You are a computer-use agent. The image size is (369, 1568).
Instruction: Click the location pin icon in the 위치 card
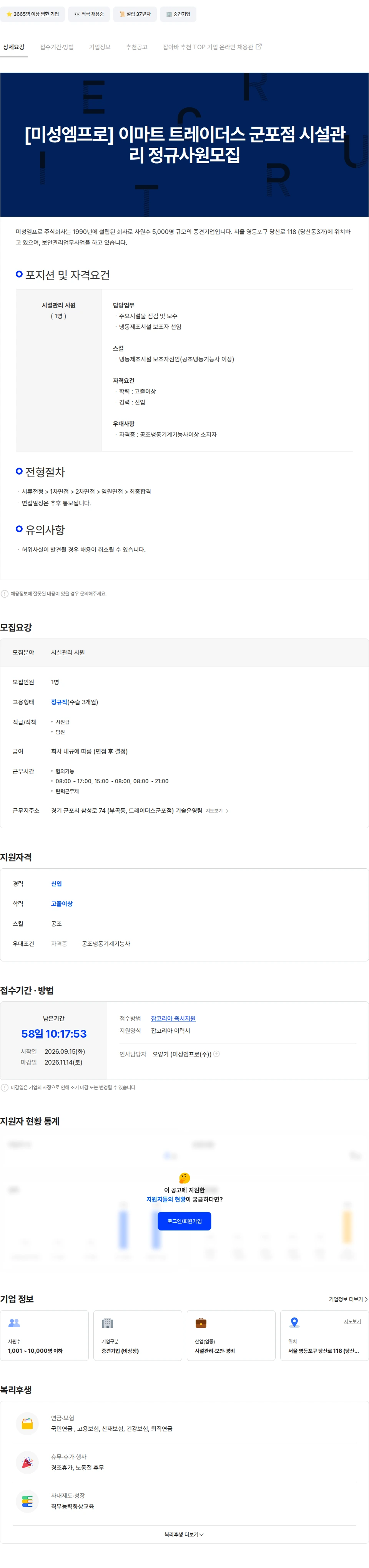(x=294, y=1323)
